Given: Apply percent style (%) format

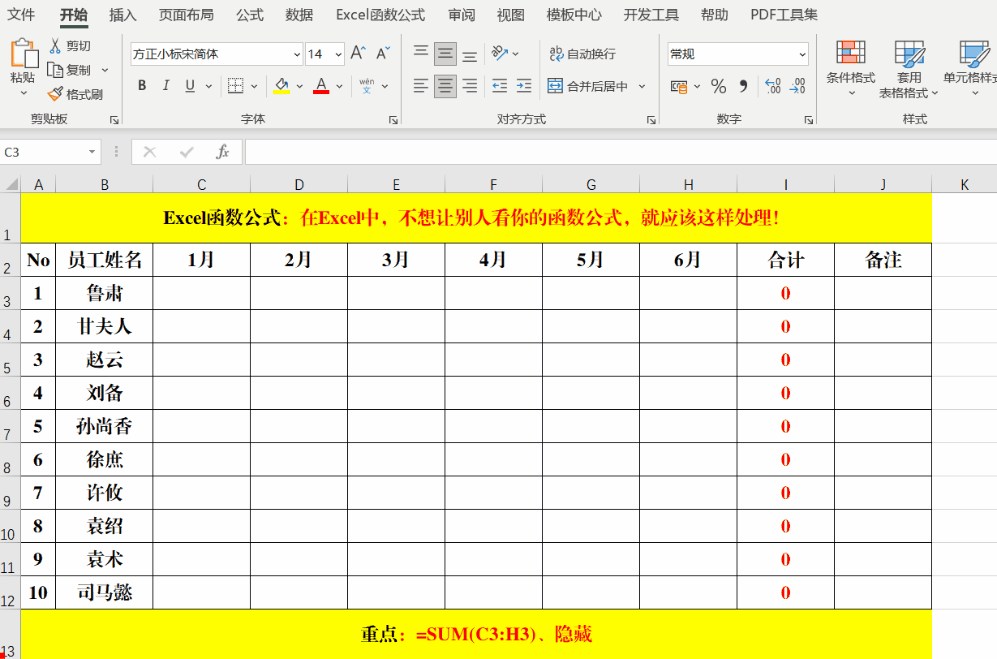Looking at the screenshot, I should pyautogui.click(x=719, y=86).
